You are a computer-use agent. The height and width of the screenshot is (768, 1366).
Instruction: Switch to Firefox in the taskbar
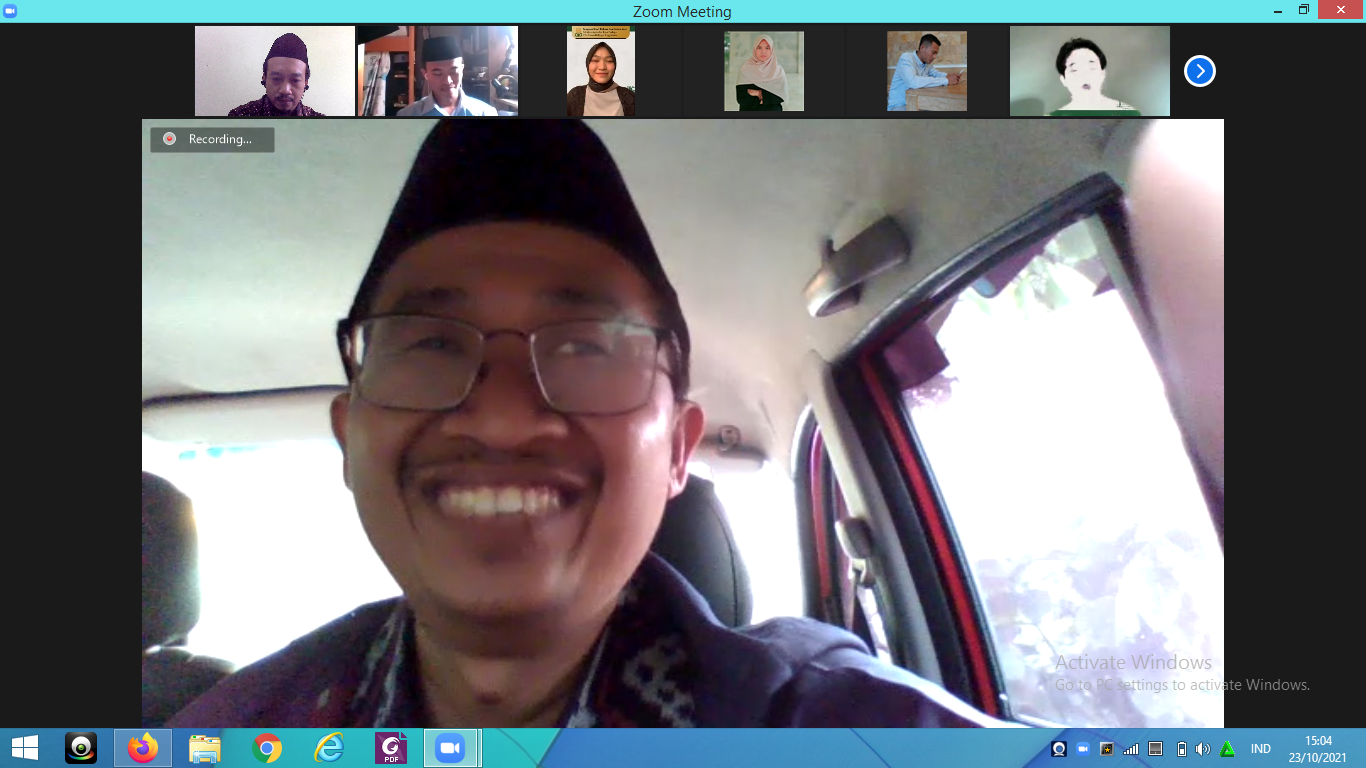click(143, 748)
